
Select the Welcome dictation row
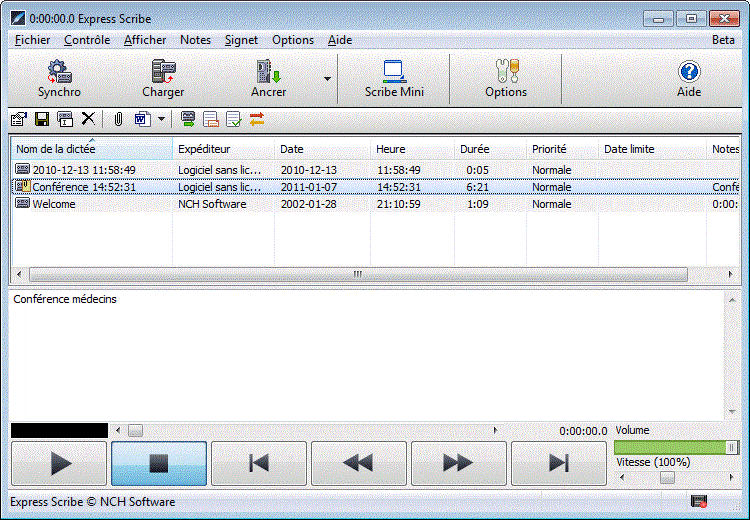pyautogui.click(x=375, y=204)
